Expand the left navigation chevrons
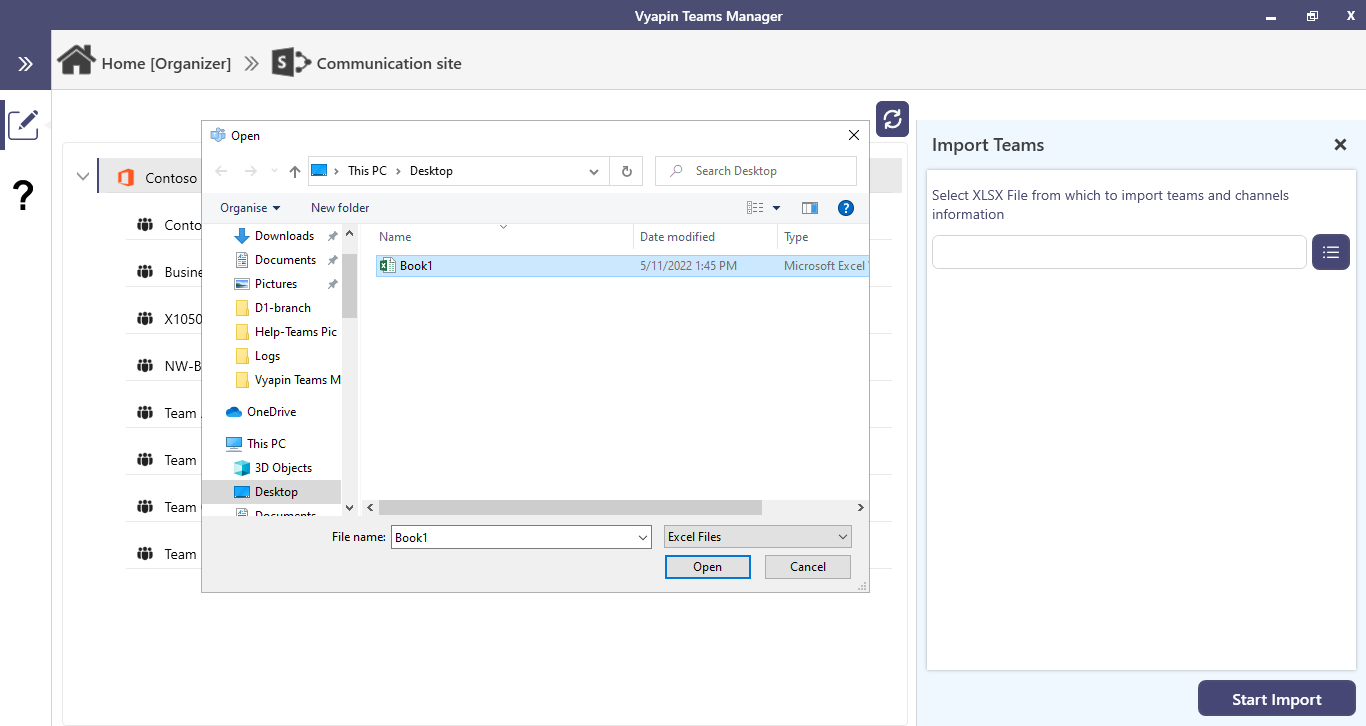Image resolution: width=1366 pixels, height=726 pixels. pos(25,64)
